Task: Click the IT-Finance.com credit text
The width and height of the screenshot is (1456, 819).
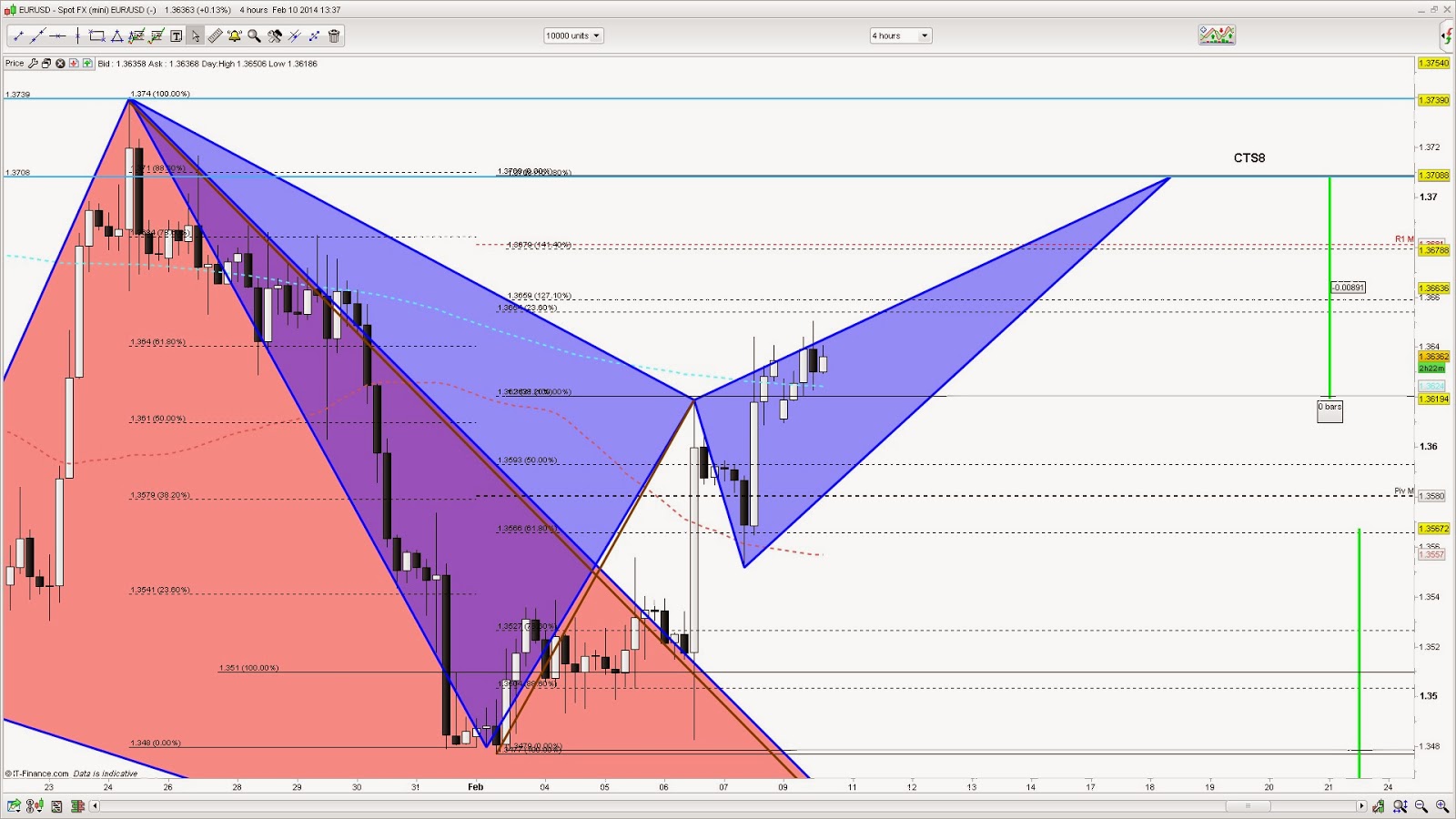Action: click(x=37, y=773)
